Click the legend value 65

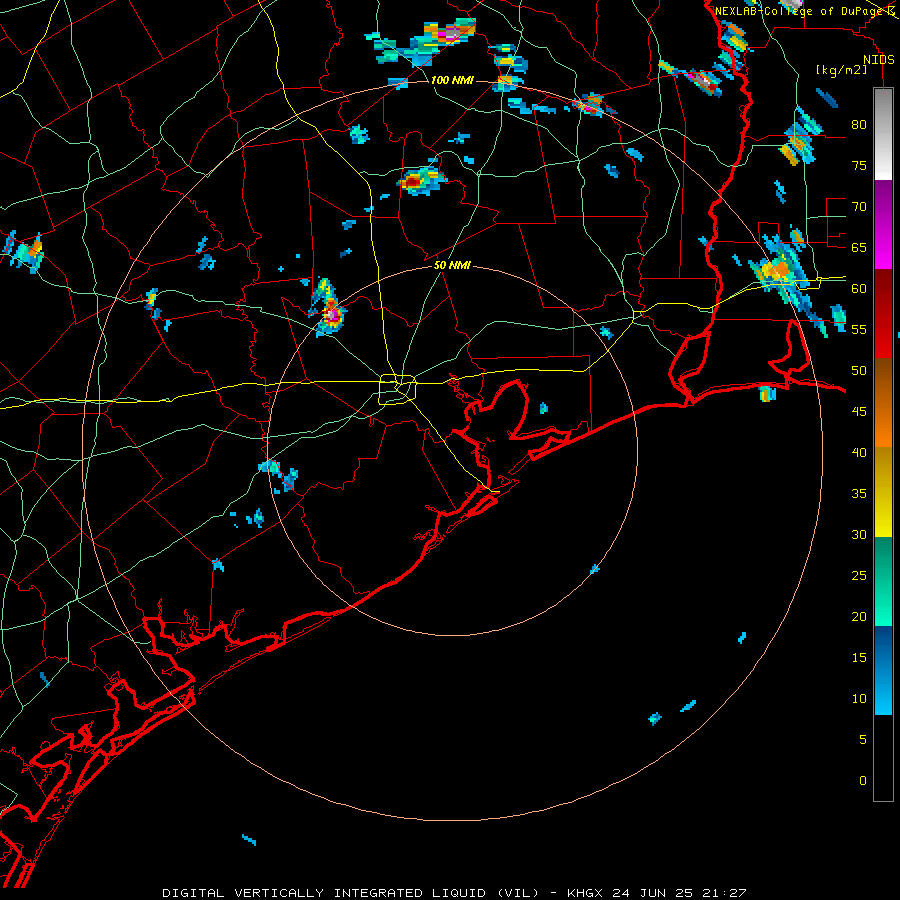pos(859,248)
